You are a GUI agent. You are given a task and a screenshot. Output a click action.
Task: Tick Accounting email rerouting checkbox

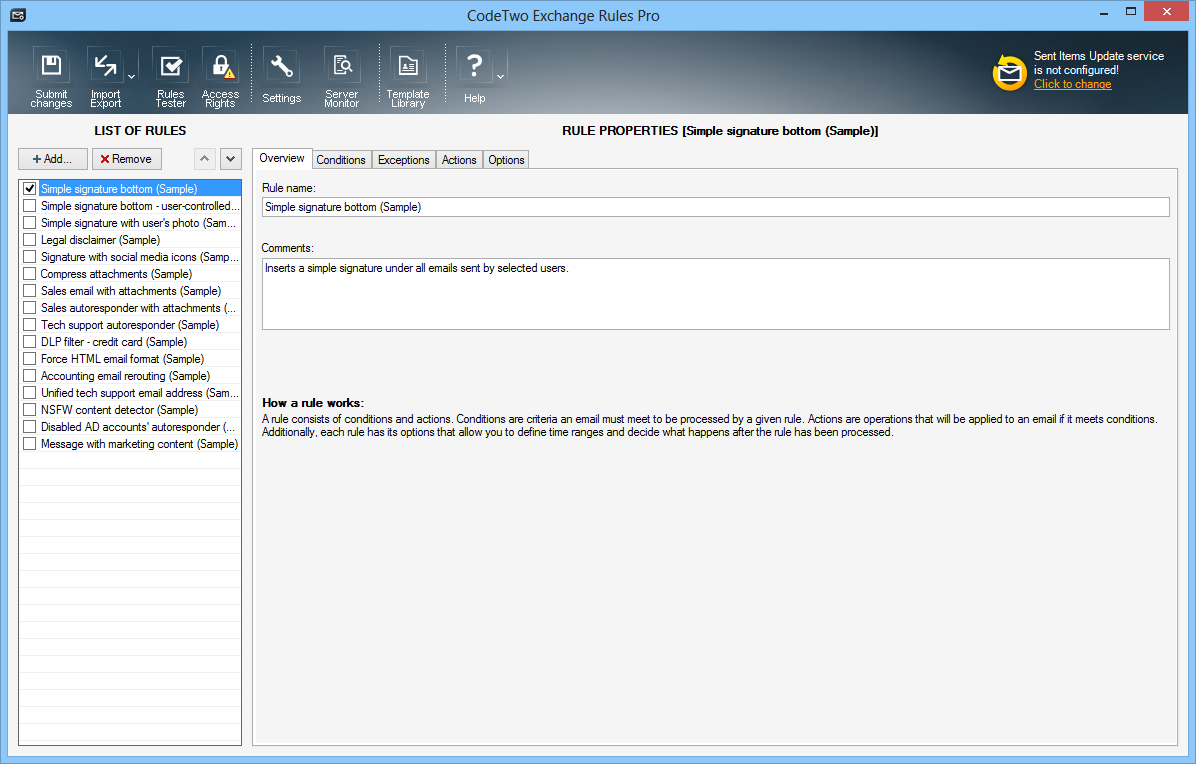tap(30, 376)
